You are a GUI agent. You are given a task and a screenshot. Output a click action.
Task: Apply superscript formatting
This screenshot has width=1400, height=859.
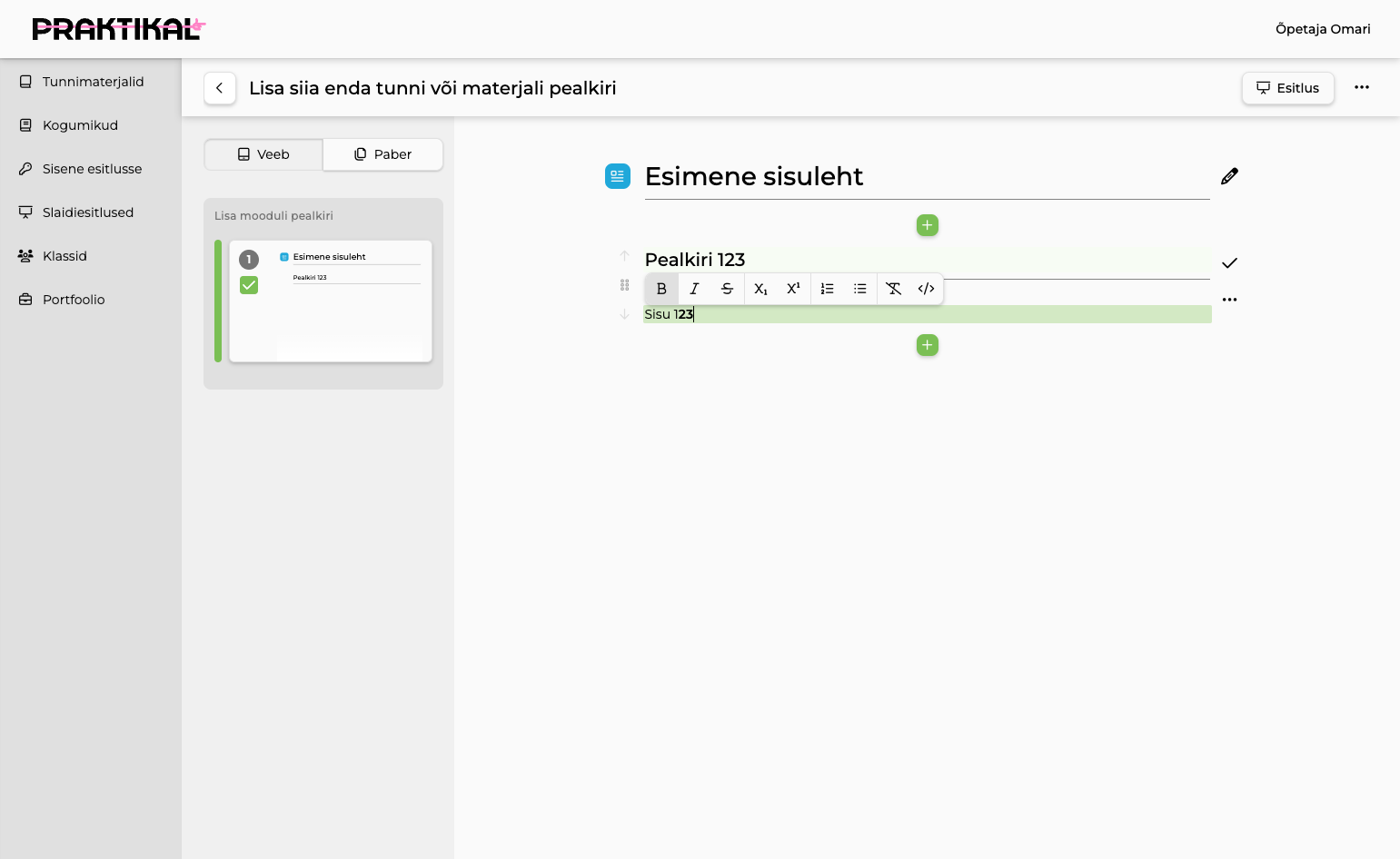pos(793,289)
